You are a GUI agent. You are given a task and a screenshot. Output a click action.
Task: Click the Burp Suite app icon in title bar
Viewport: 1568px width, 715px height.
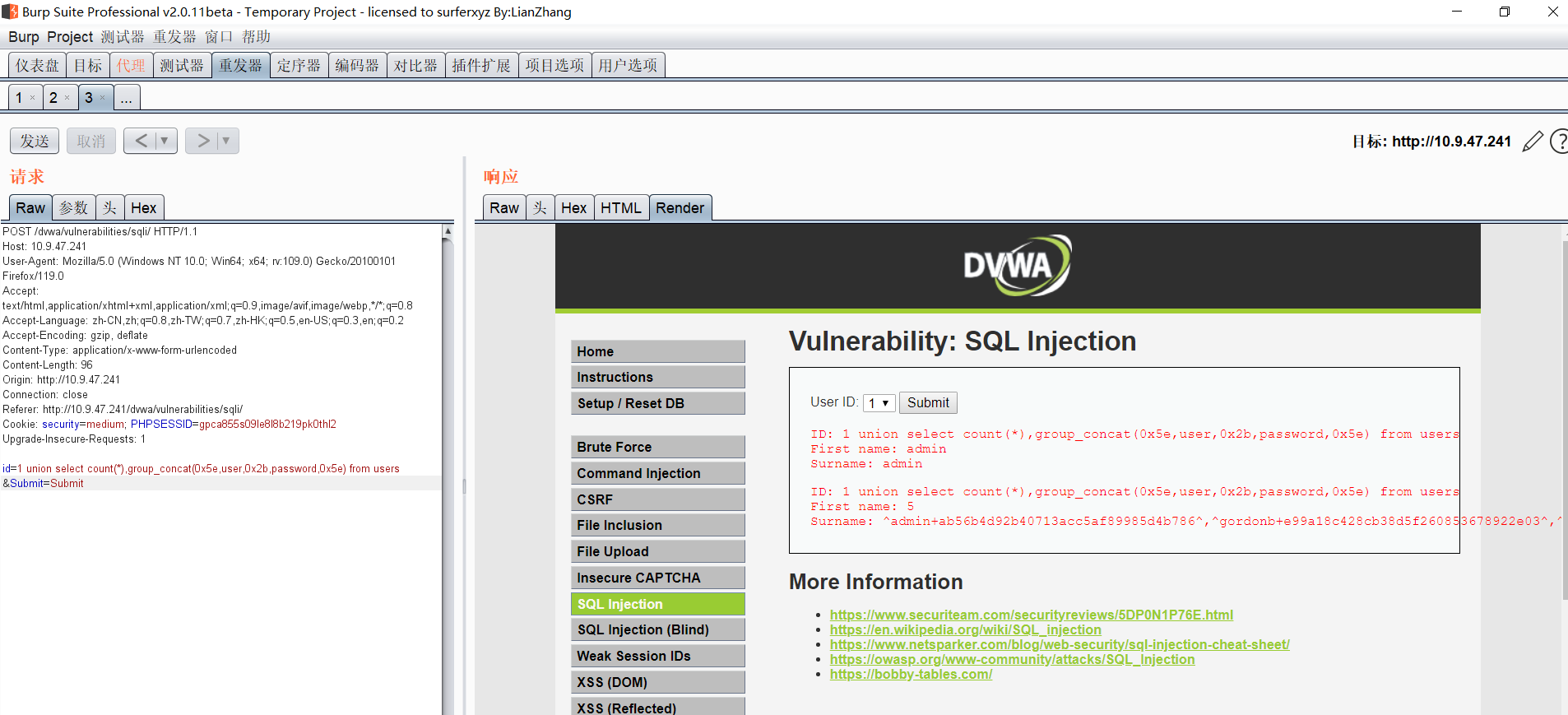coord(10,12)
